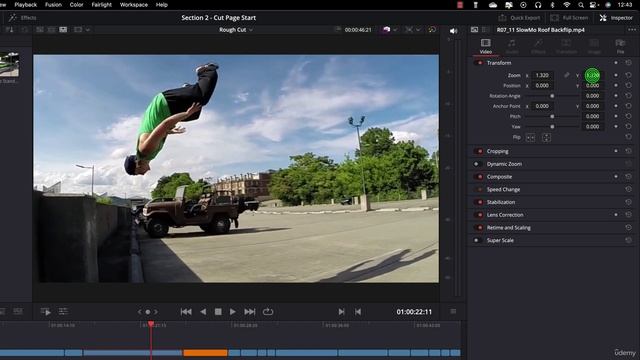Viewport: 640px width, 360px height.
Task: Reset the Rotation Angle parameter
Action: click(x=629, y=96)
